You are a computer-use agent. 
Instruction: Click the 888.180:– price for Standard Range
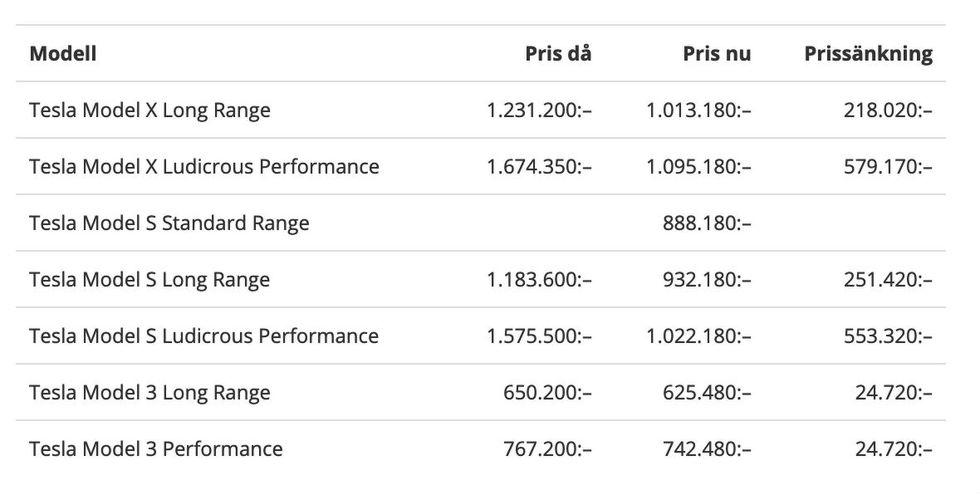(707, 223)
